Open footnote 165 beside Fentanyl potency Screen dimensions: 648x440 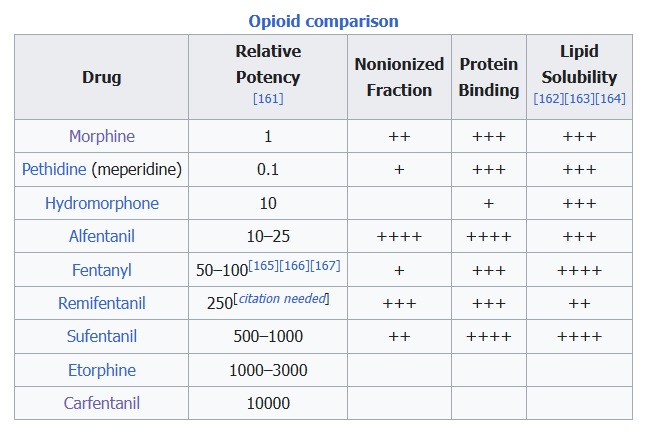(x=263, y=265)
